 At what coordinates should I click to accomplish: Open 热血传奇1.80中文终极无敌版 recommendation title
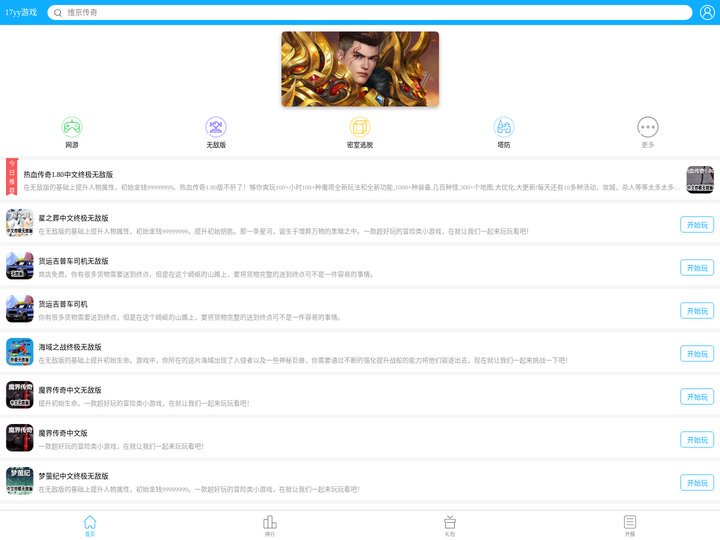[x=68, y=174]
